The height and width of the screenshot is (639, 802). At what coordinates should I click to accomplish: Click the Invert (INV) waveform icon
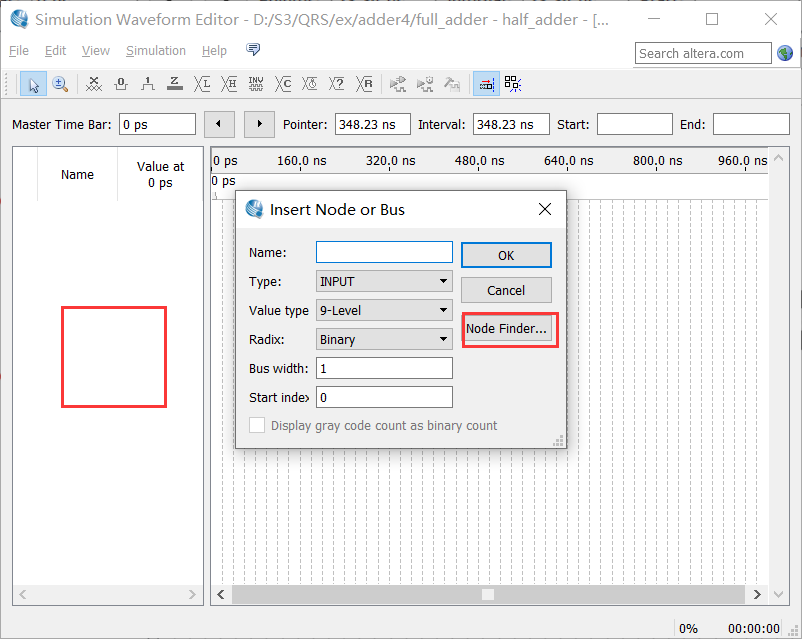click(x=256, y=84)
